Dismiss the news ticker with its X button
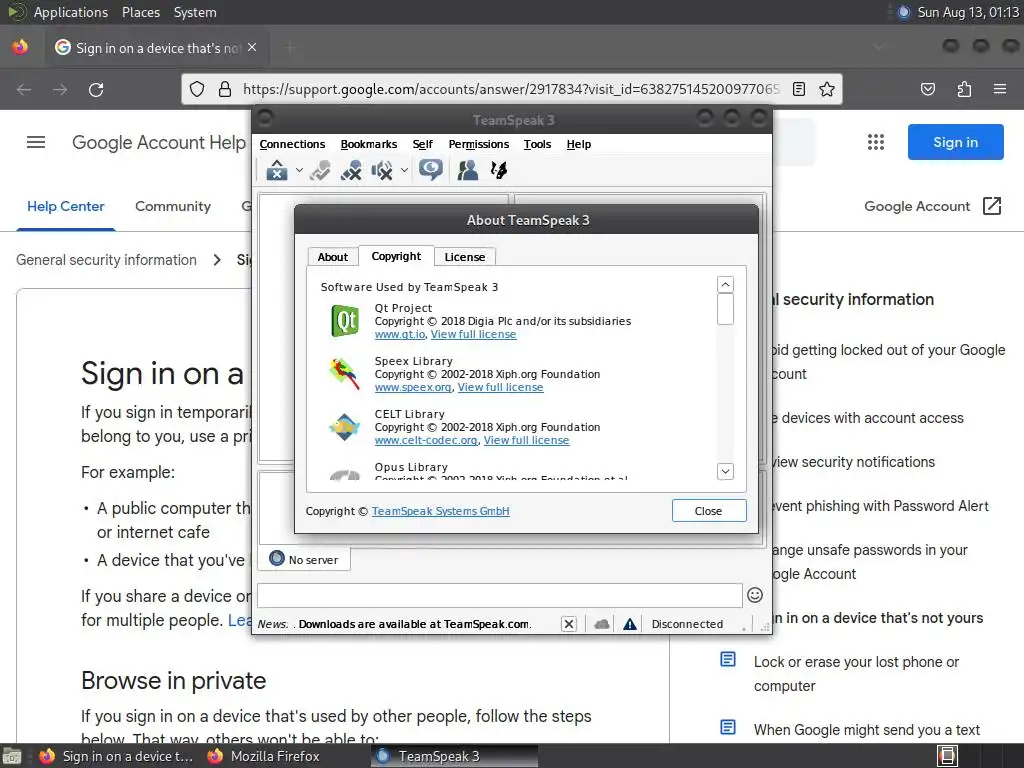1024x768 pixels. (569, 624)
